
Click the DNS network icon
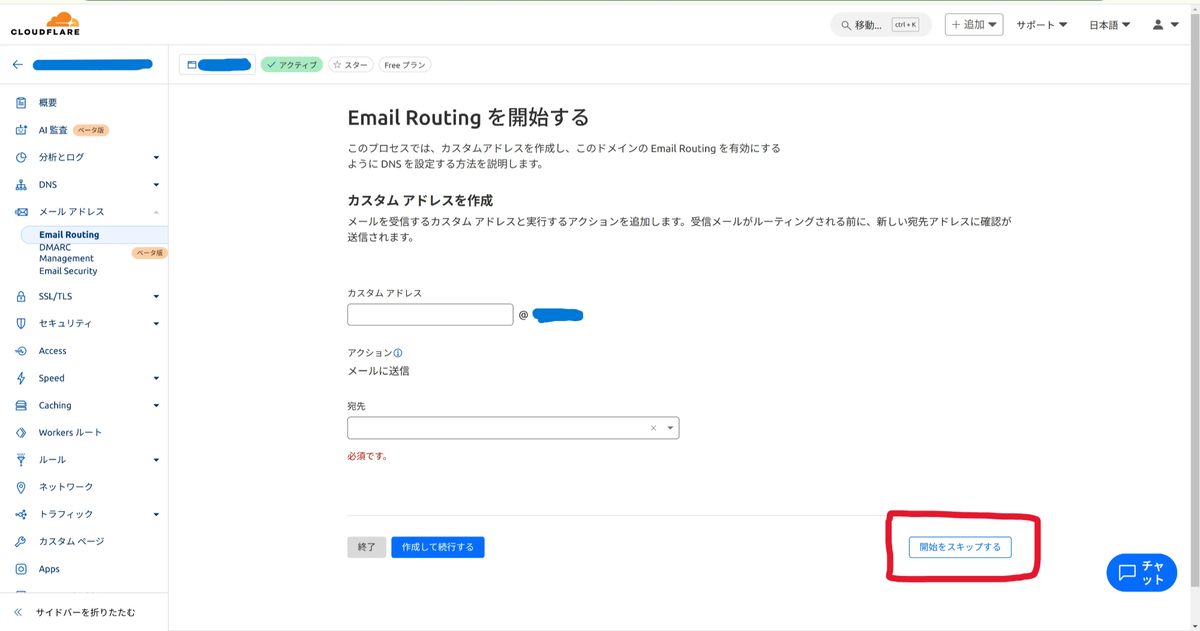point(21,185)
